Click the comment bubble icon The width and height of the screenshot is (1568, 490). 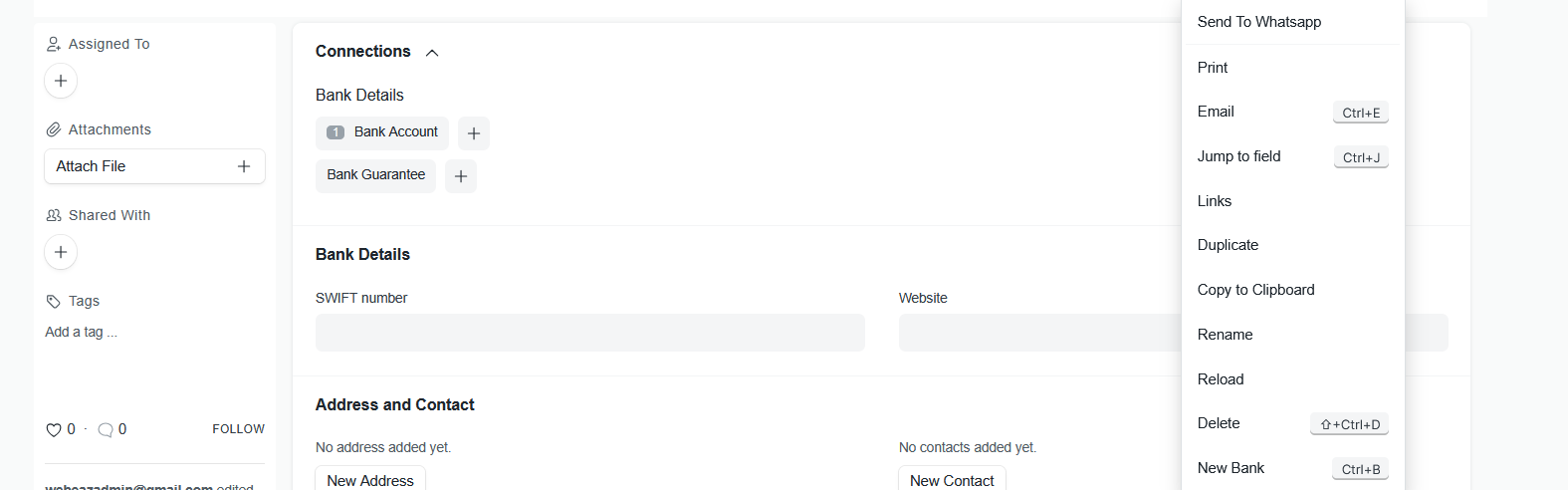click(x=106, y=430)
